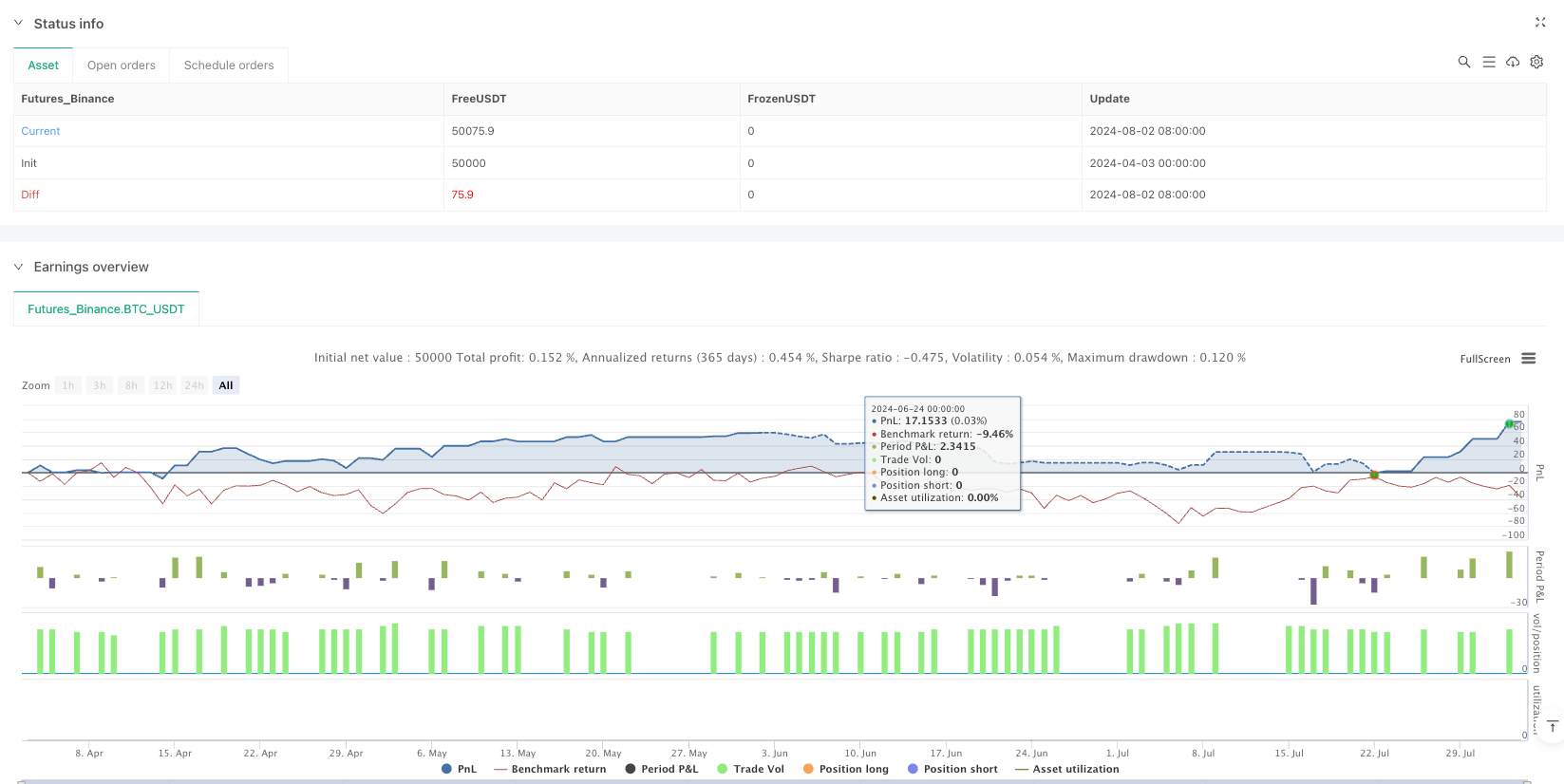Select the All zoom range button
Image resolution: width=1564 pixels, height=784 pixels.
226,385
